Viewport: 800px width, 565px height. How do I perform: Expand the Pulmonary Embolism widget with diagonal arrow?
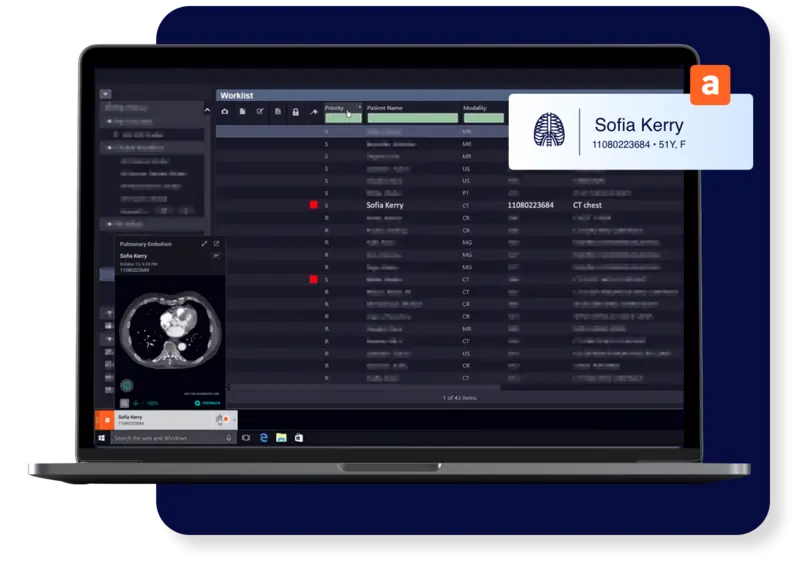point(204,244)
